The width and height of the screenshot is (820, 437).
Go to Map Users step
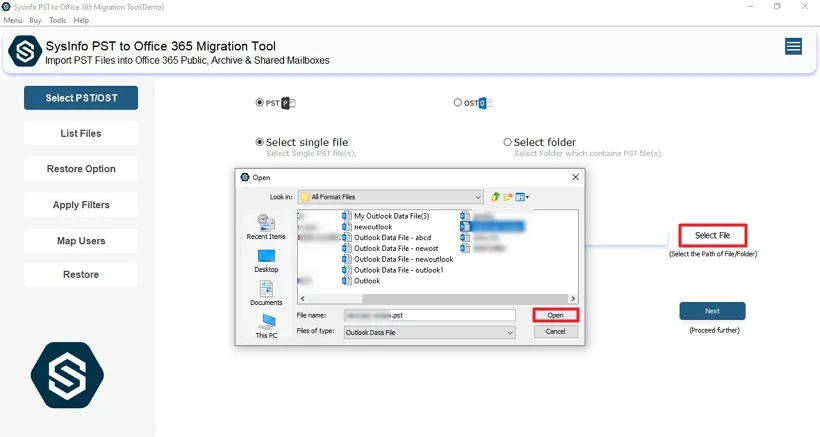click(81, 241)
